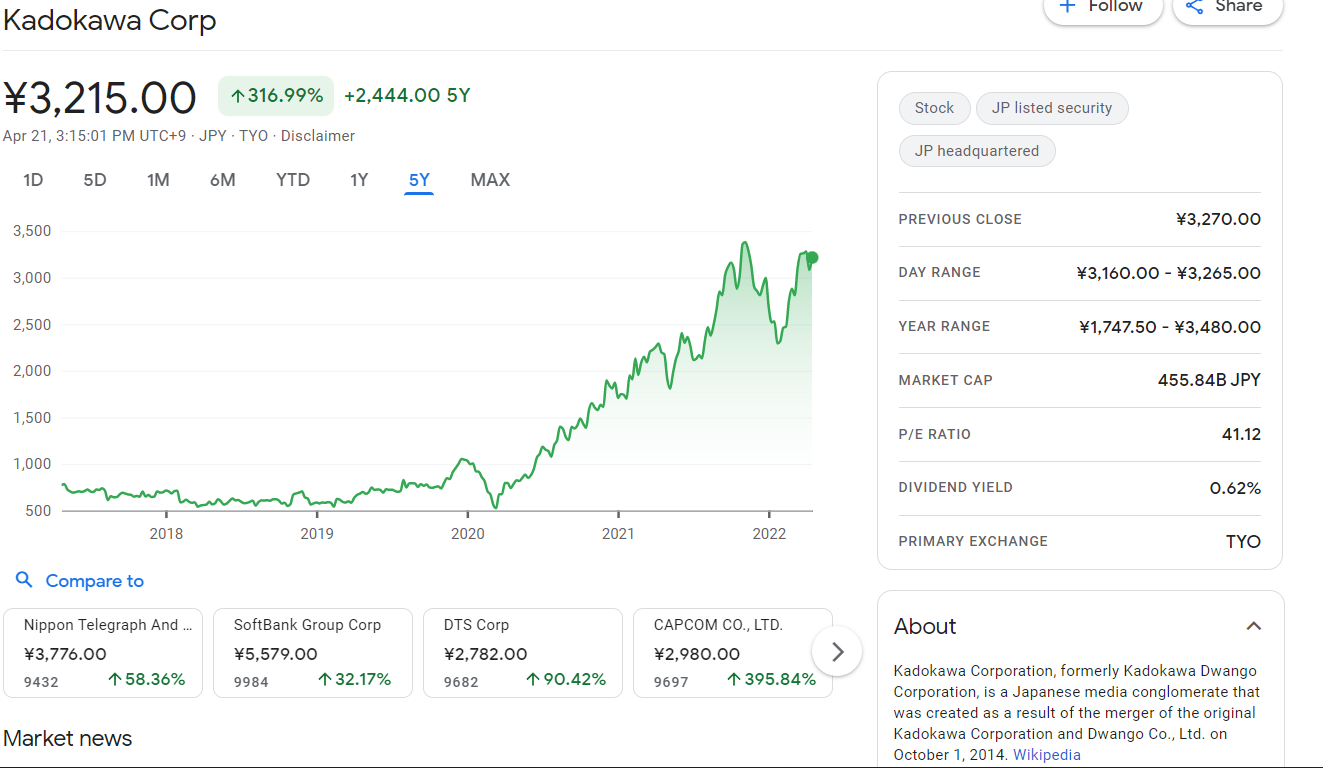Click the Market news heading
The width and height of the screenshot is (1323, 768).
point(68,738)
